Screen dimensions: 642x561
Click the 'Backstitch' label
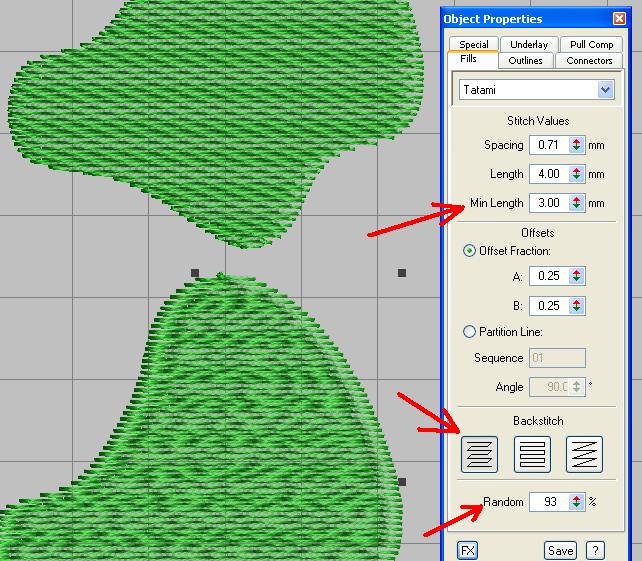538,421
